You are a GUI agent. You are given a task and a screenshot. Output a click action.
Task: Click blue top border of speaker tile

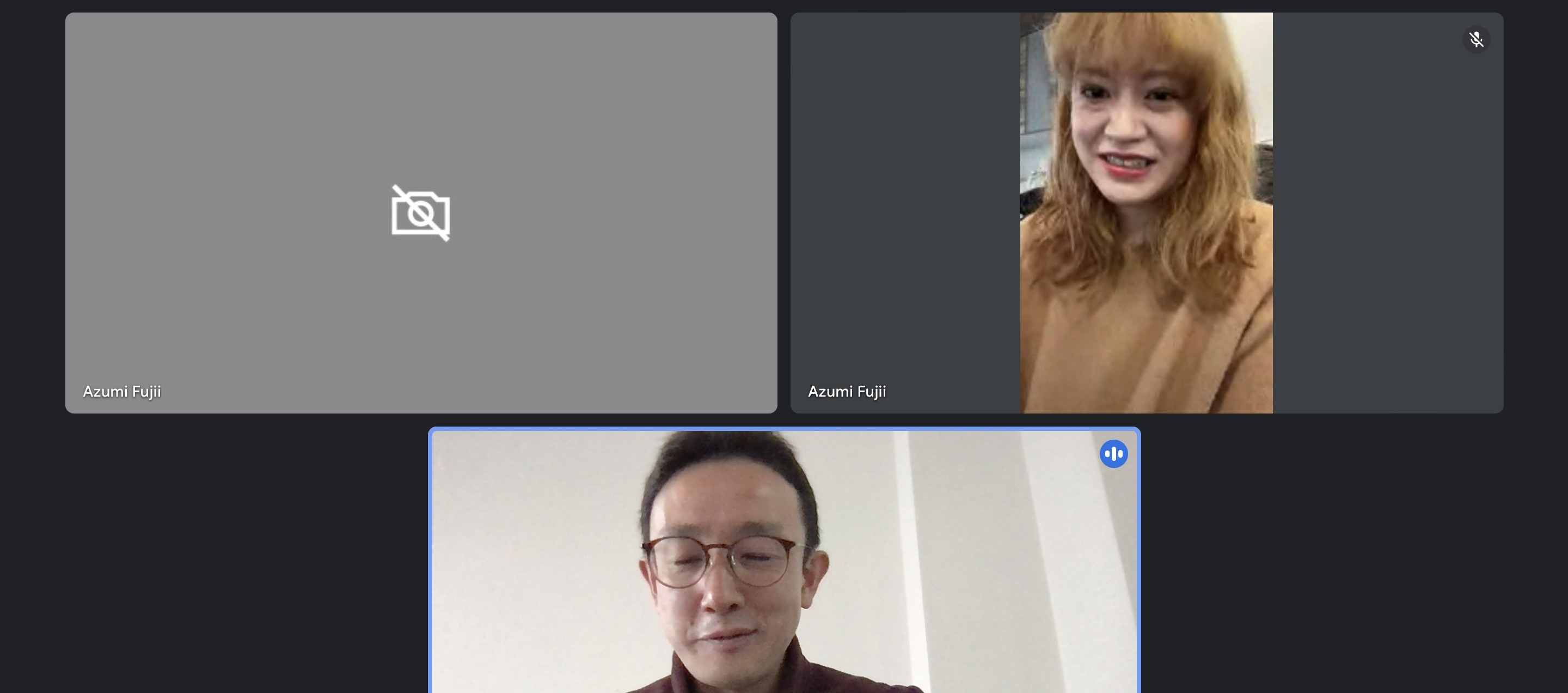[784, 429]
